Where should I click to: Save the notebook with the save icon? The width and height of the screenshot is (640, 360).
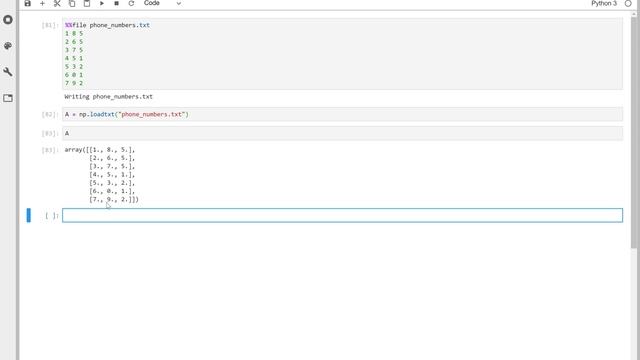[27, 3]
